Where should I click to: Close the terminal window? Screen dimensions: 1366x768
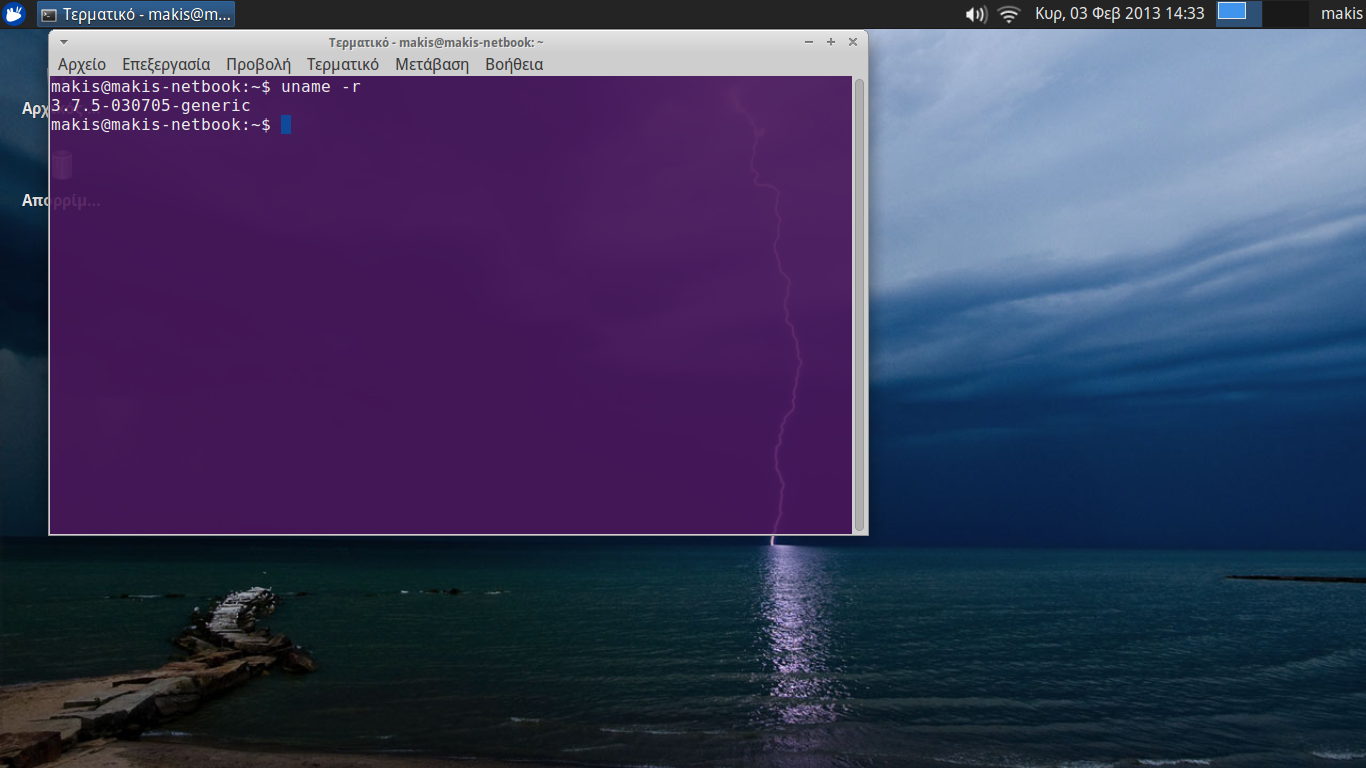pos(853,42)
